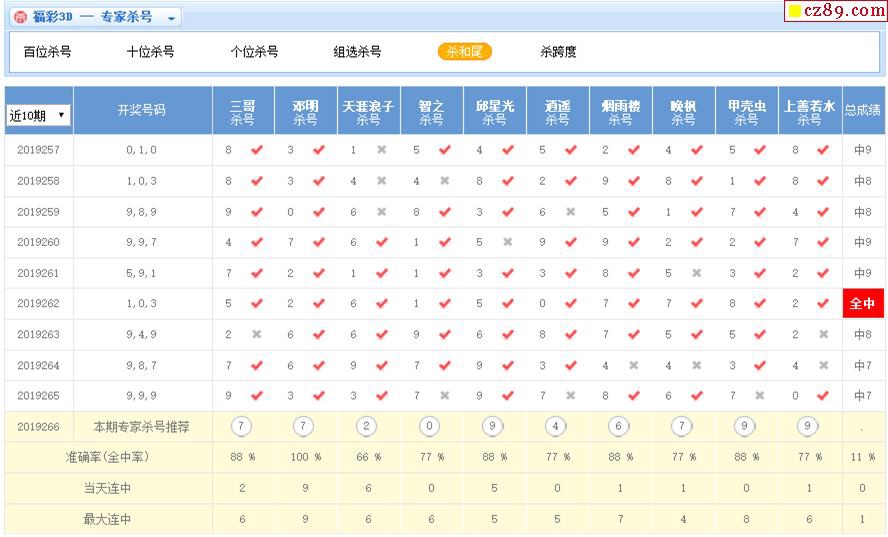Switch to the 杀跨度 tab
This screenshot has height=537, width=888.
click(558, 52)
